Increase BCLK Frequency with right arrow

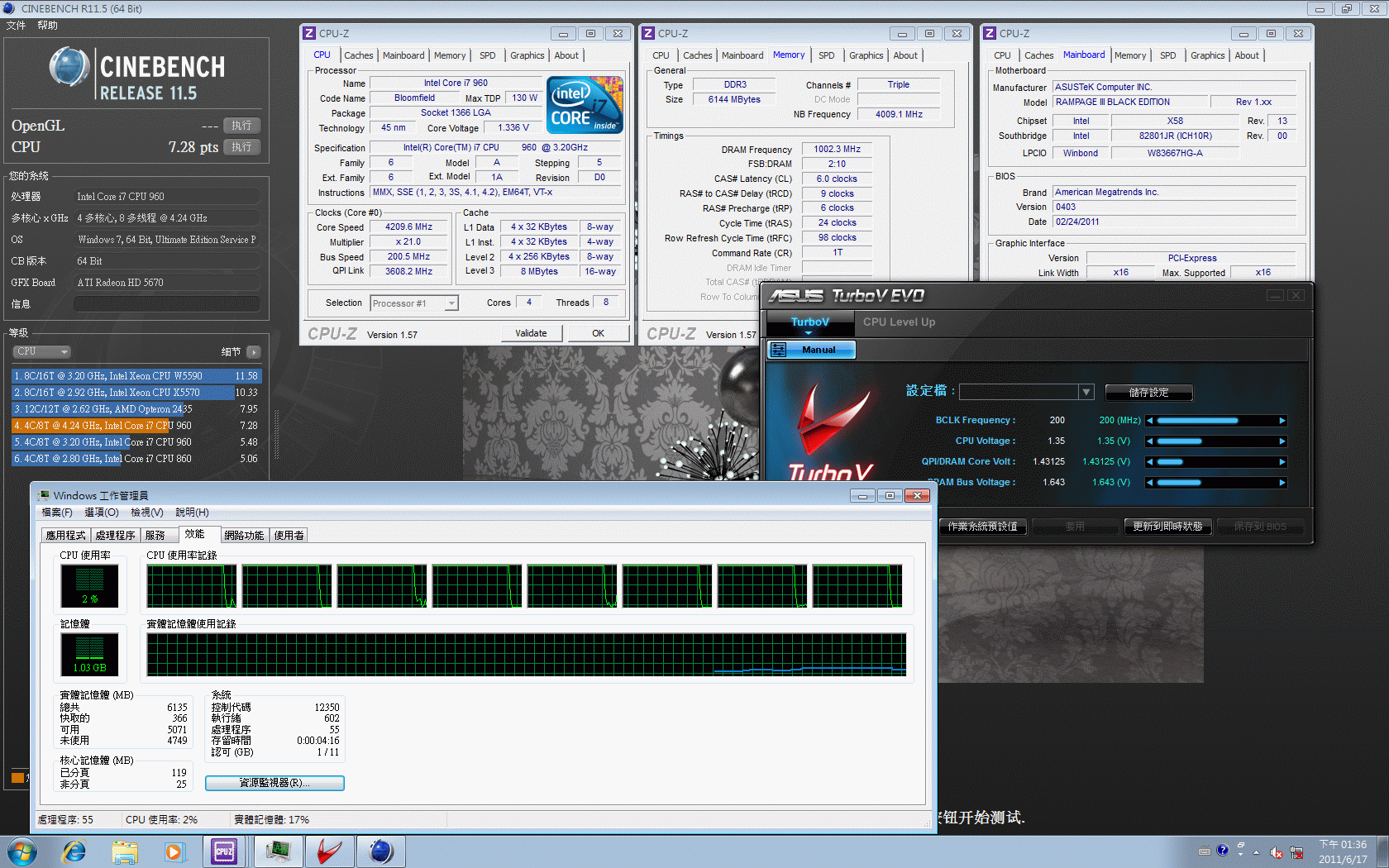click(1282, 421)
